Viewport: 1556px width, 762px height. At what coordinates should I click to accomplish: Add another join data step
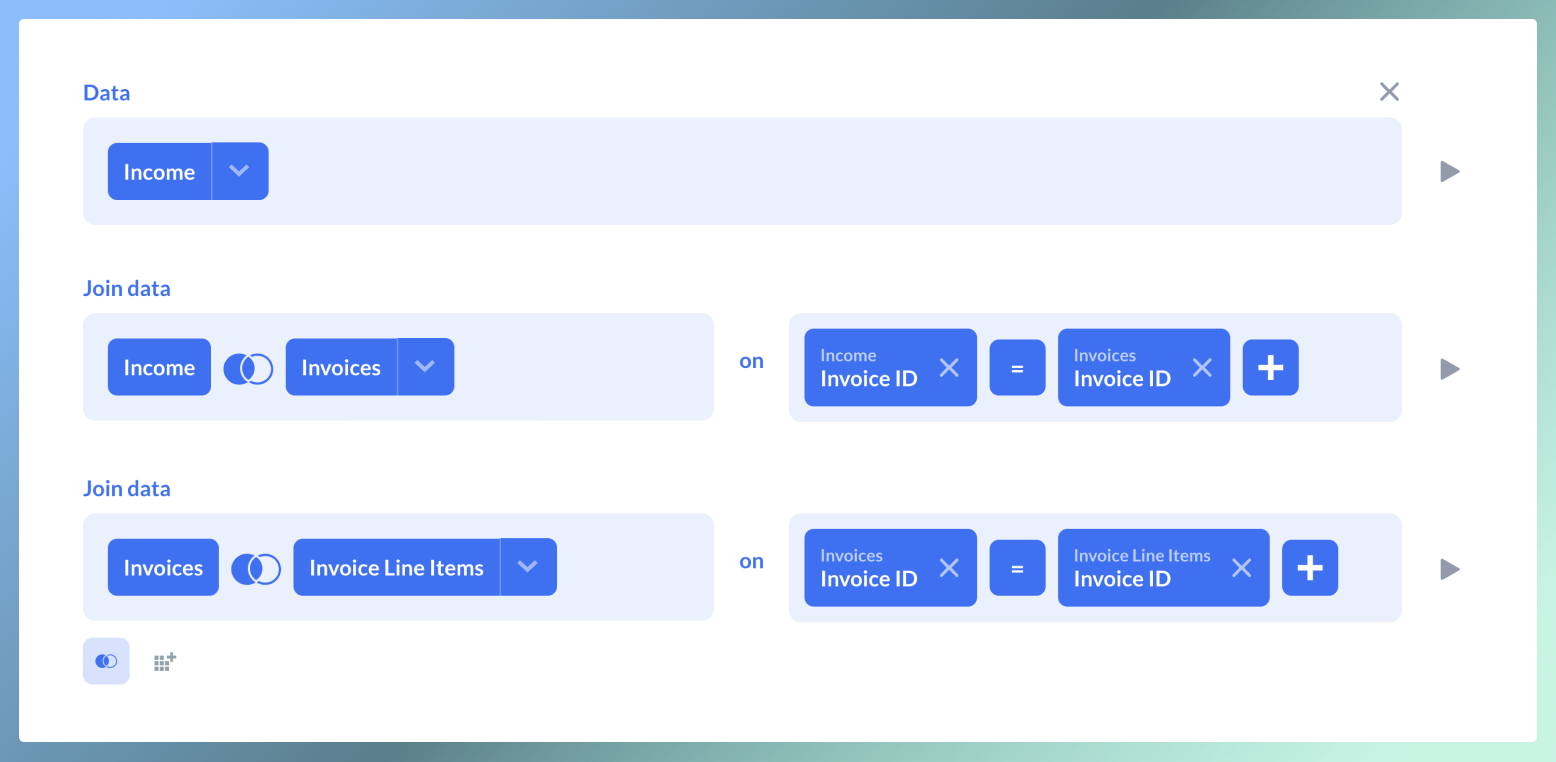click(x=106, y=661)
